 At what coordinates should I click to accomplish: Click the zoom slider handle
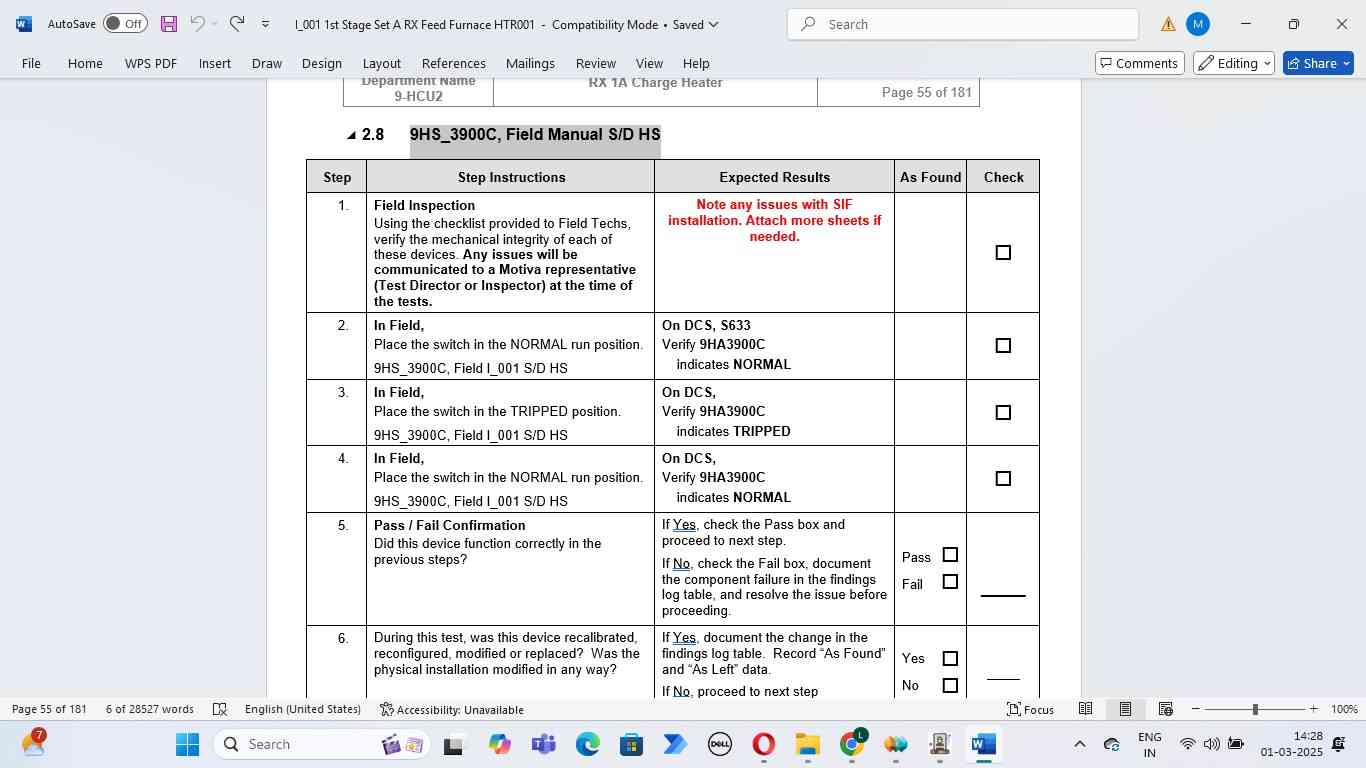coord(1255,709)
